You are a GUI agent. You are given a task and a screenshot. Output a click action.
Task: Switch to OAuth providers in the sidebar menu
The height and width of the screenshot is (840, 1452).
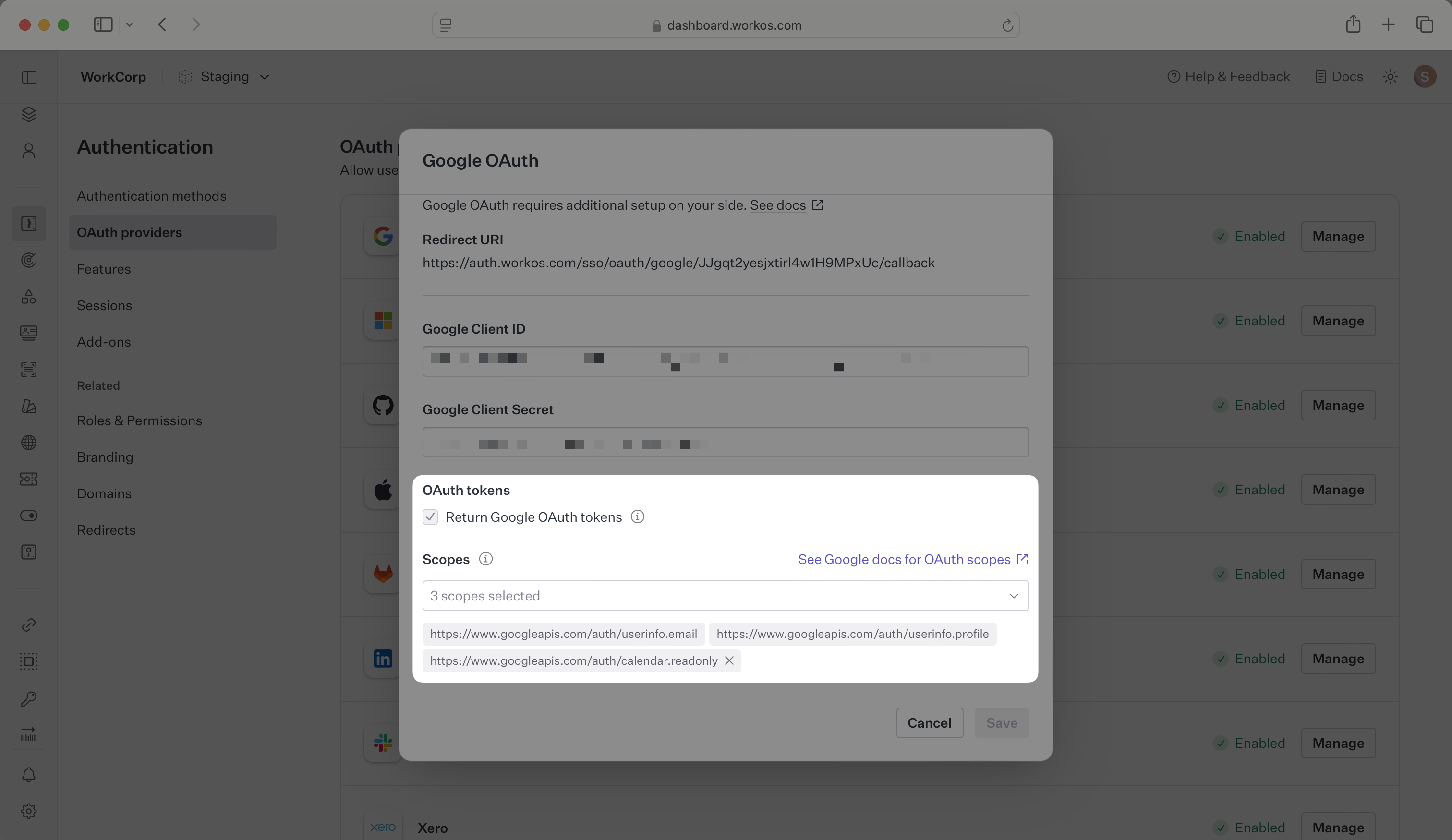(129, 232)
